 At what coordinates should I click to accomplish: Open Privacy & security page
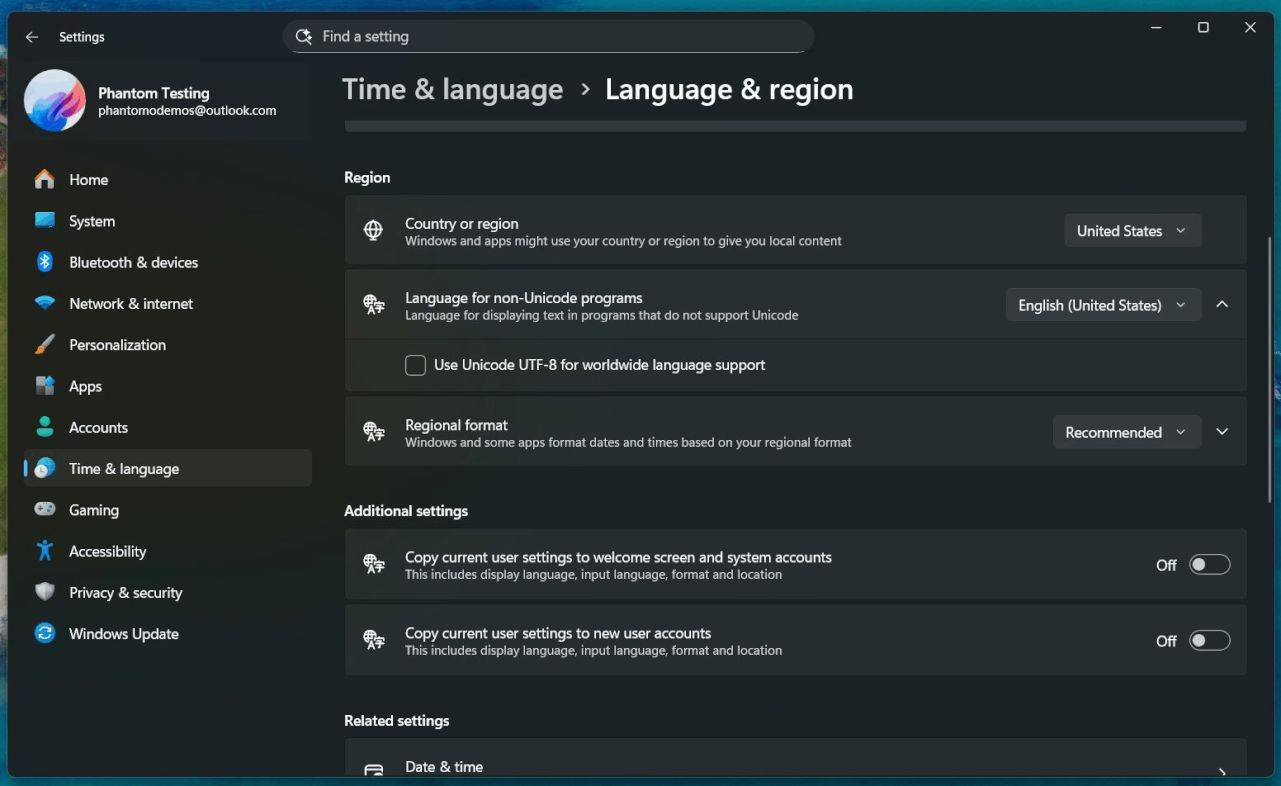168,592
